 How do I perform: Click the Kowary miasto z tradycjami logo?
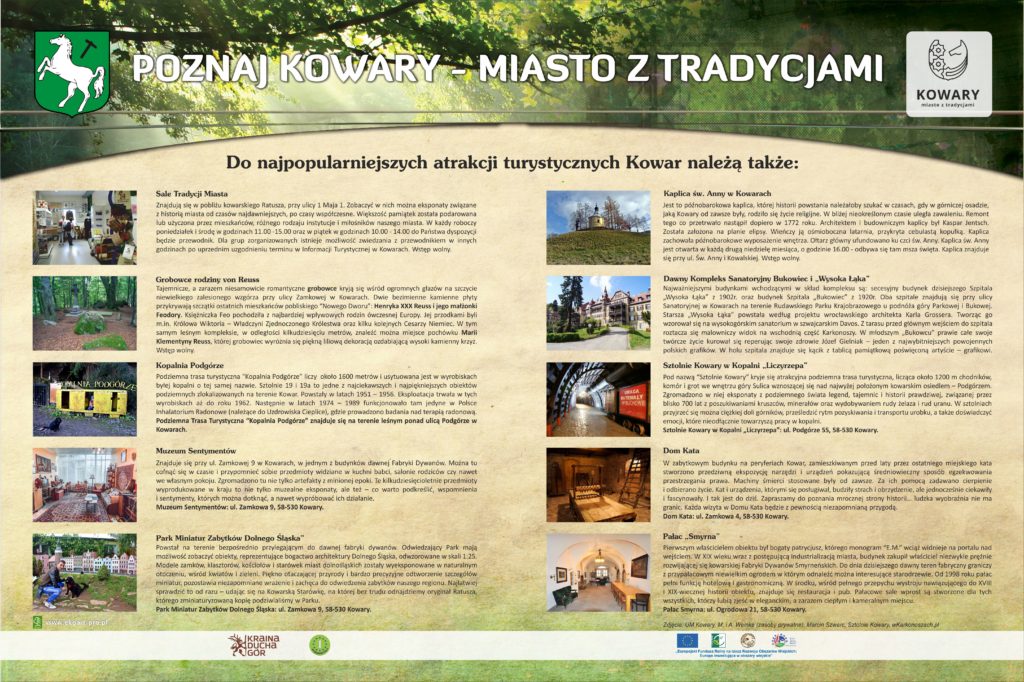[947, 75]
